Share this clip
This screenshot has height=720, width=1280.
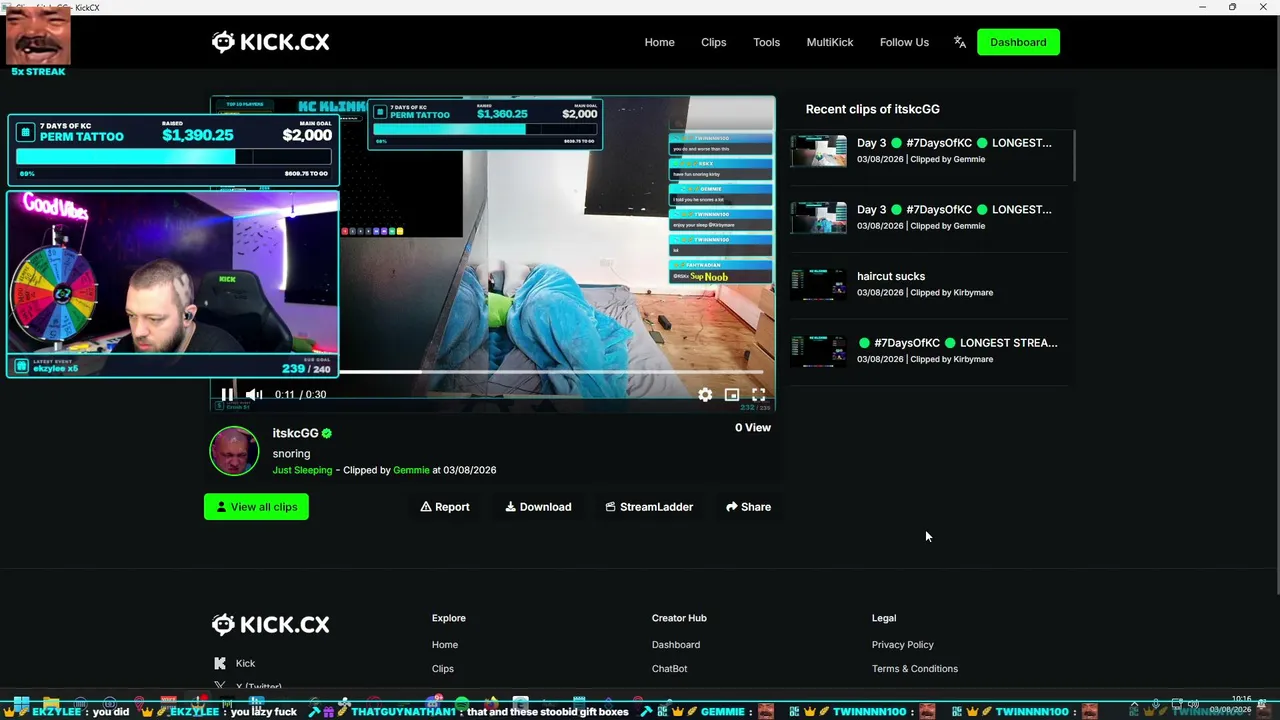(x=748, y=507)
